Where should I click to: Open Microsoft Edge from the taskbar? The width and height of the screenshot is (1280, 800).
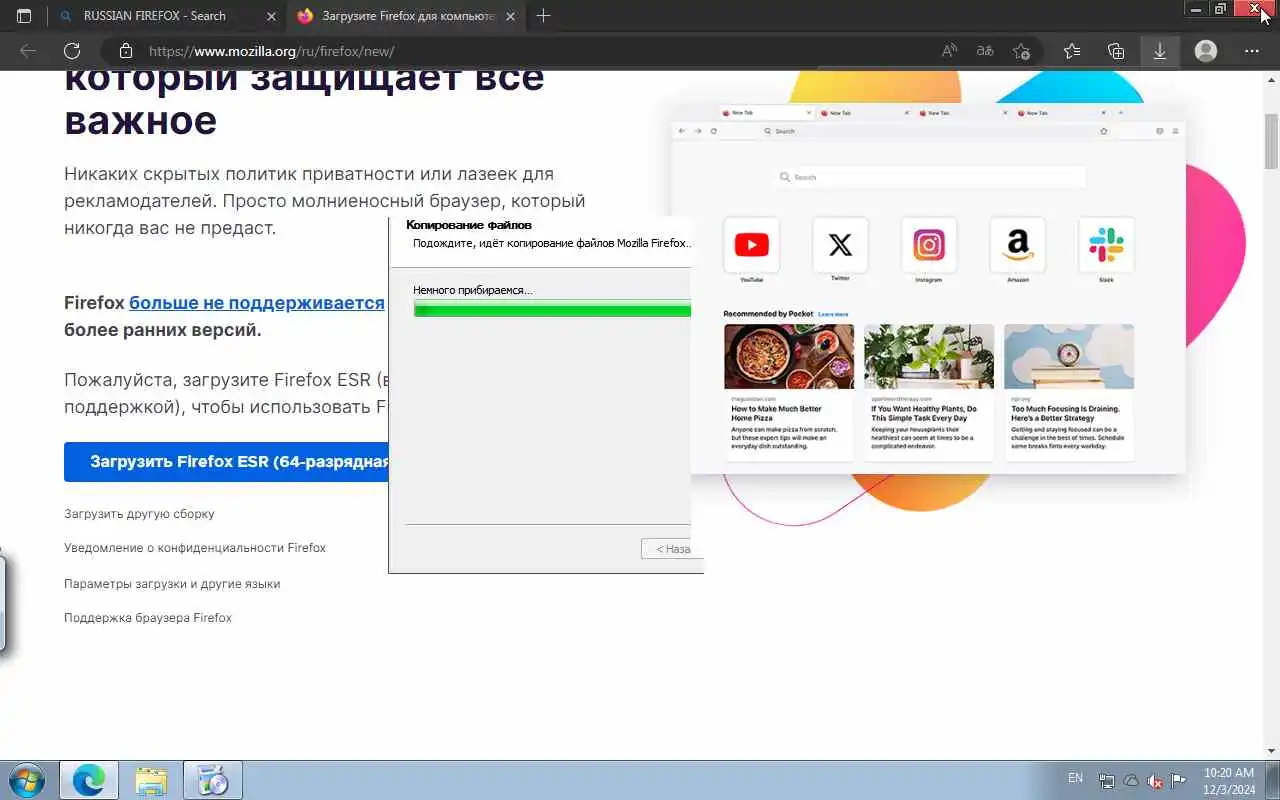[89, 780]
